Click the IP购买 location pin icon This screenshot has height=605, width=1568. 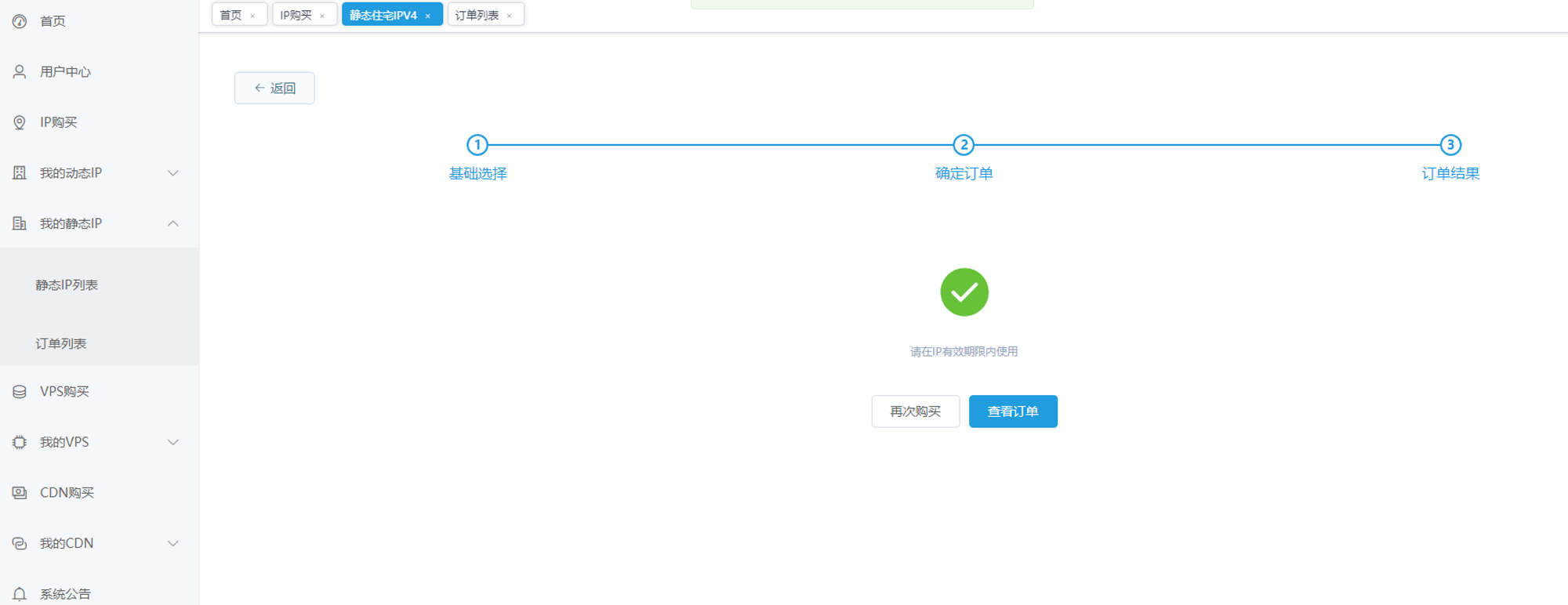click(20, 122)
